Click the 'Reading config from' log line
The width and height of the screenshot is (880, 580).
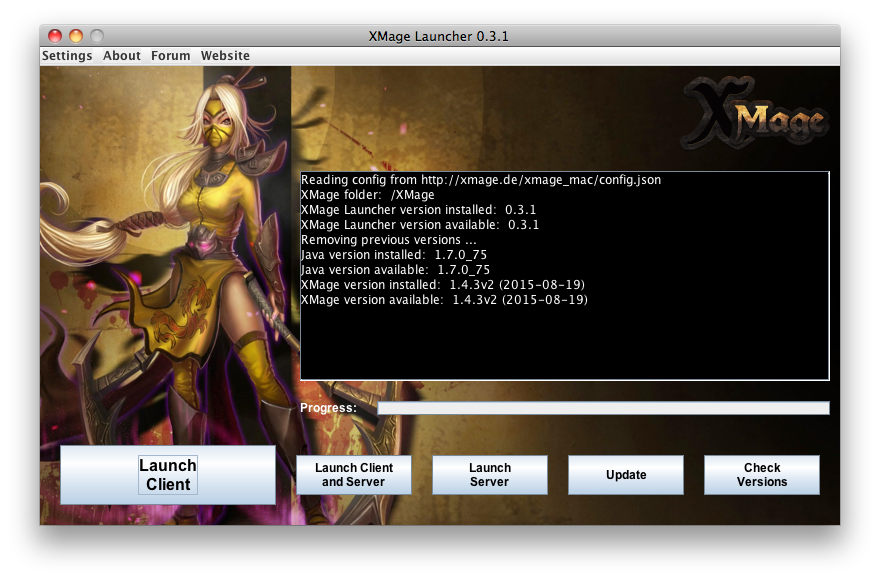coord(481,180)
